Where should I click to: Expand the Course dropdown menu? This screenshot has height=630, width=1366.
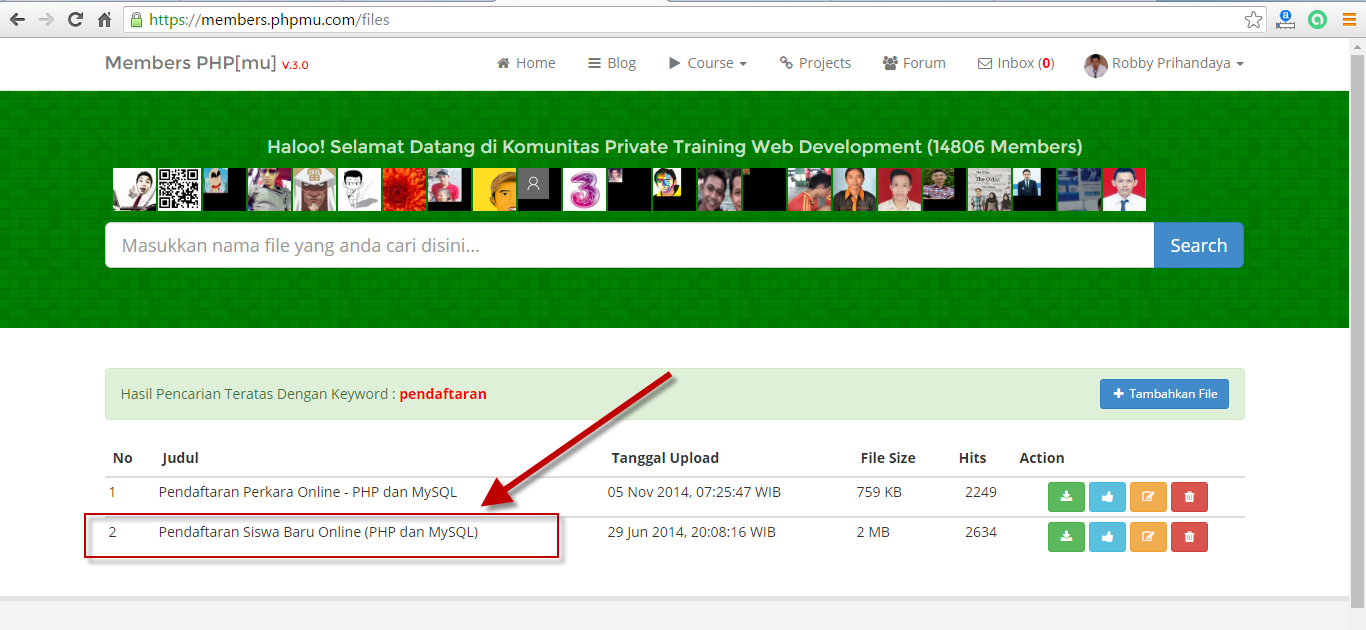(x=708, y=63)
